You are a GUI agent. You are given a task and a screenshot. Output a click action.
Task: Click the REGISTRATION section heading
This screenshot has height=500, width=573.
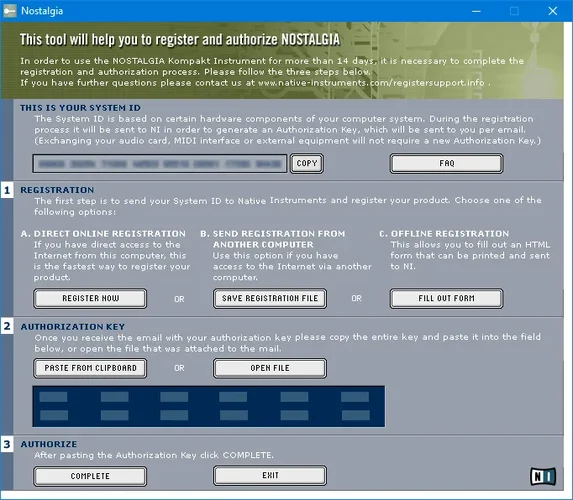point(57,190)
